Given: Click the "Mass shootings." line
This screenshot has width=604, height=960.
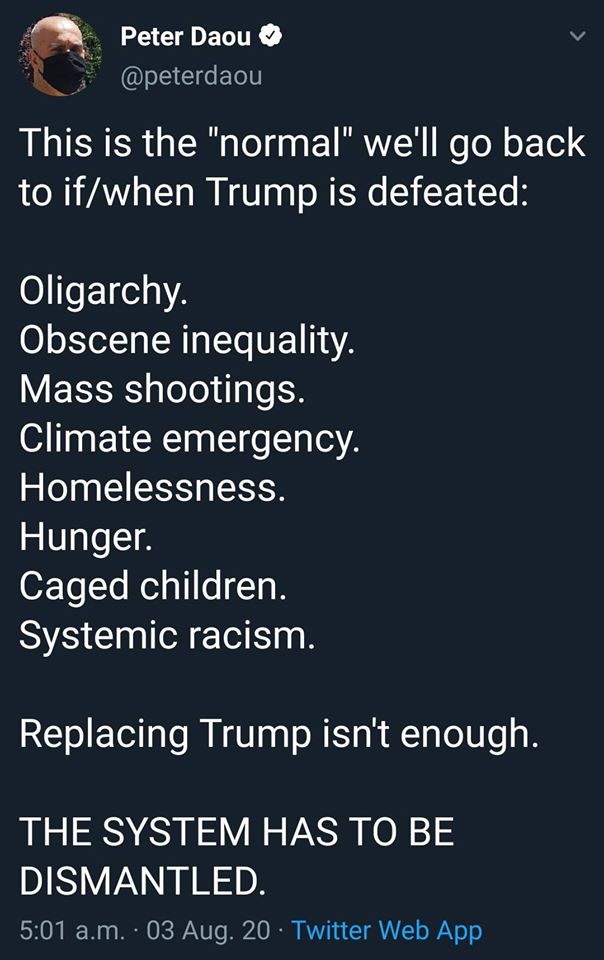Looking at the screenshot, I should click(161, 389).
